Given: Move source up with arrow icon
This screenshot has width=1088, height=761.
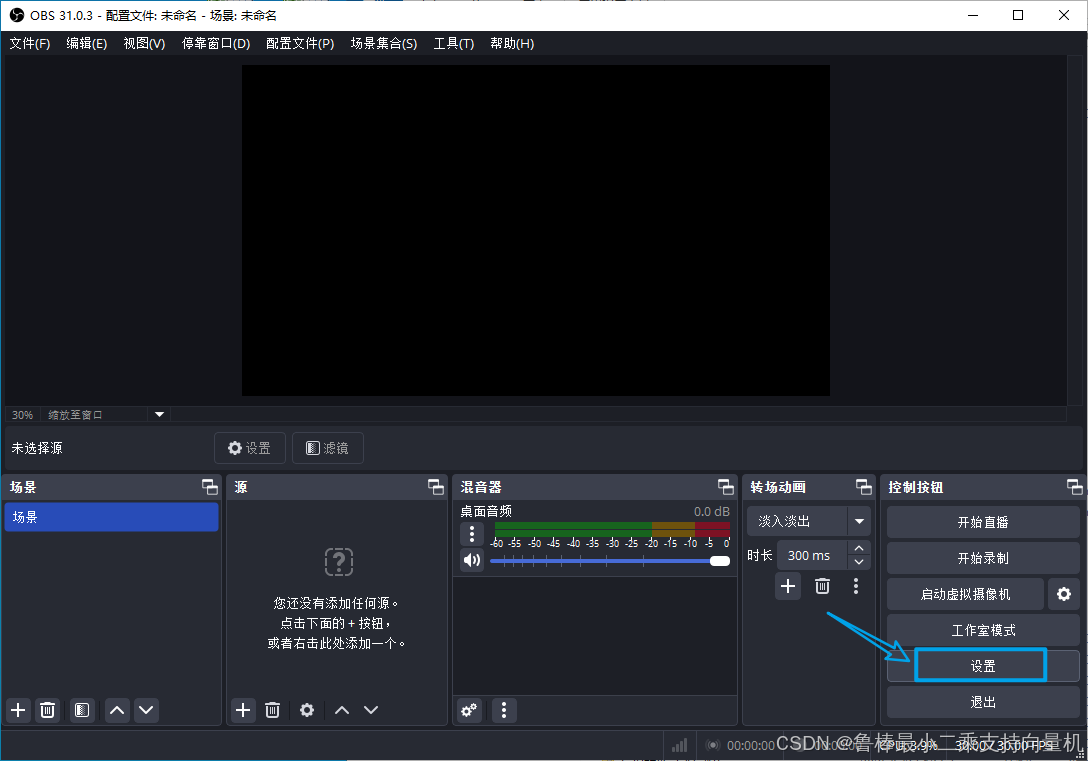Looking at the screenshot, I should click(342, 710).
